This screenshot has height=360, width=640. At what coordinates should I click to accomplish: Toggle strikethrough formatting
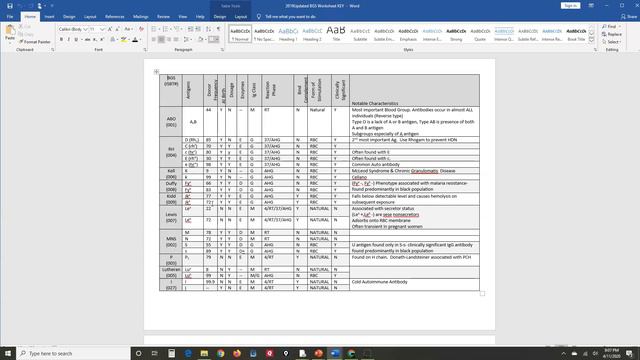tap(87, 40)
